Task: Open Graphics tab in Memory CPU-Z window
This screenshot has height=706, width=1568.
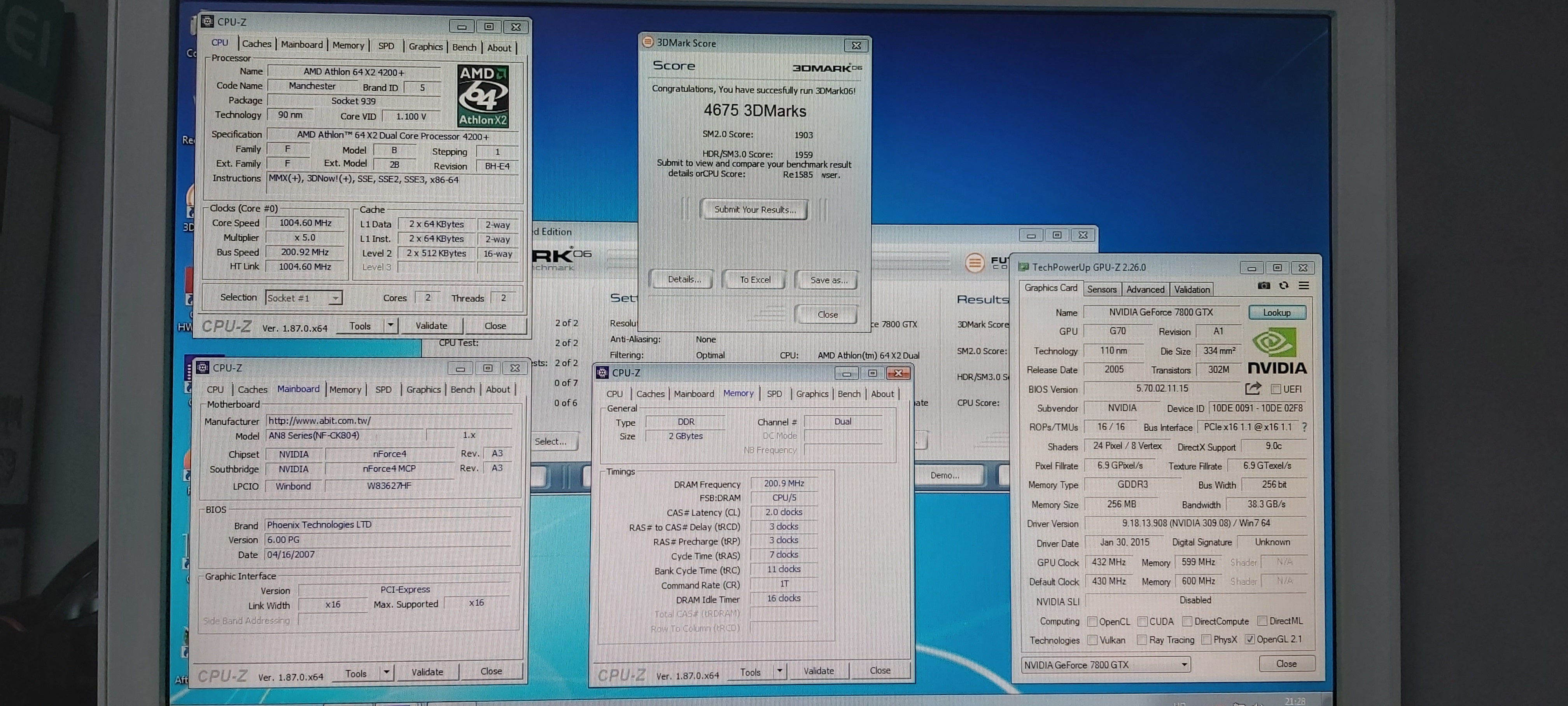Action: tap(812, 394)
